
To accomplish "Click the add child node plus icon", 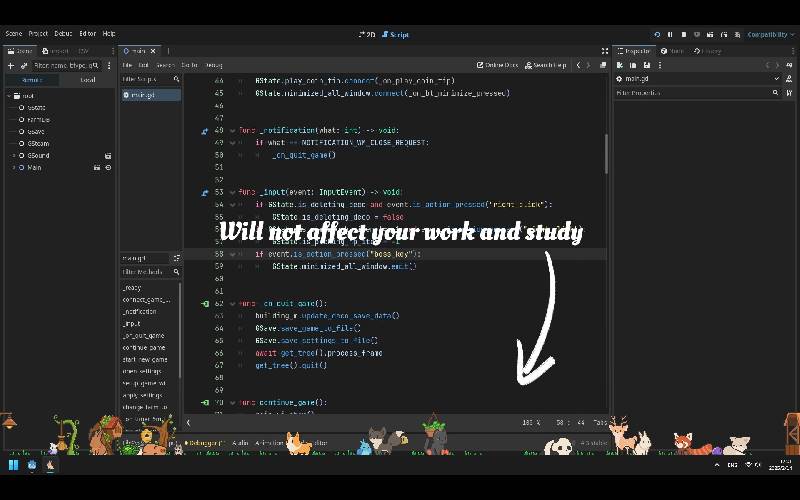I will 10,65.
